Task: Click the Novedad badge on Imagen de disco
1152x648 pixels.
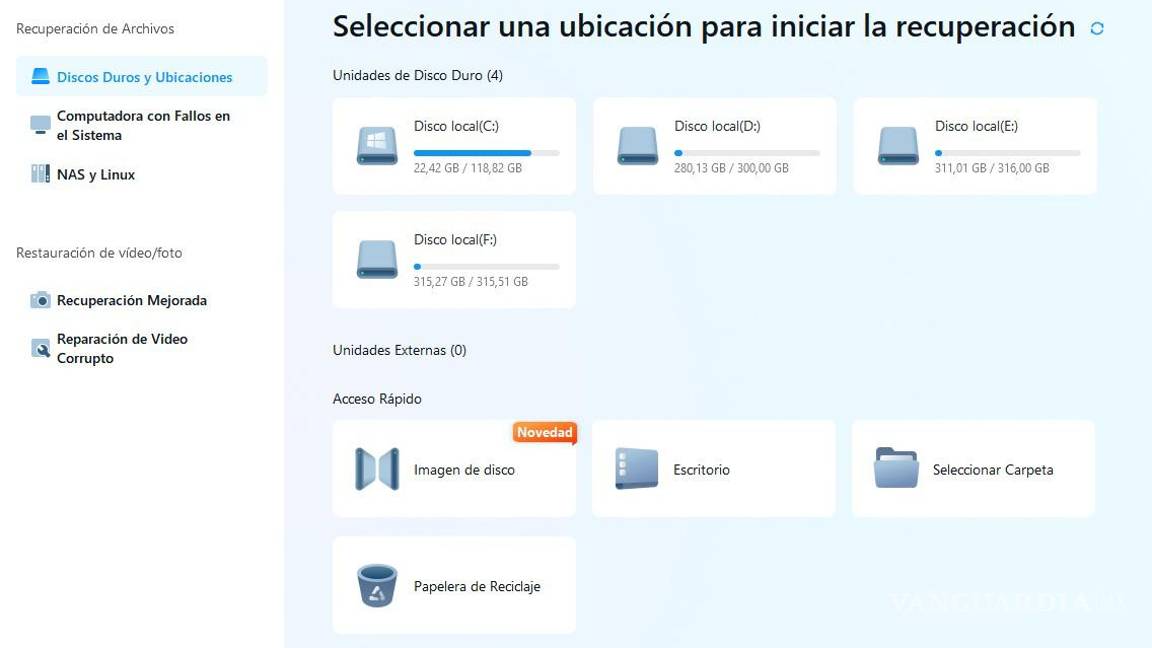Action: click(x=544, y=432)
